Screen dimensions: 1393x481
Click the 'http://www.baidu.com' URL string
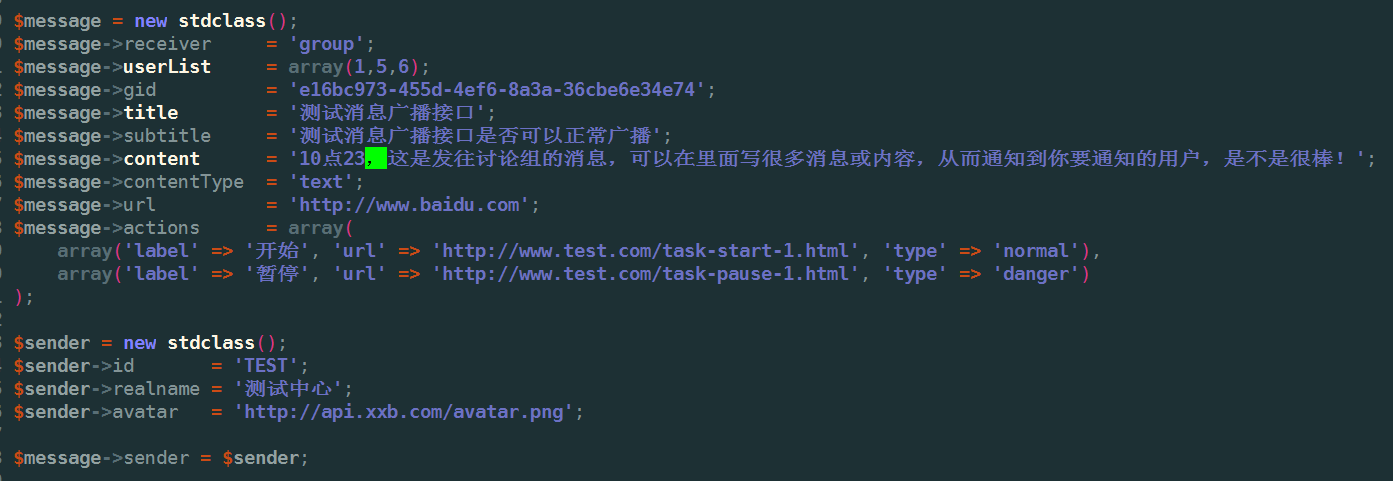click(x=410, y=205)
